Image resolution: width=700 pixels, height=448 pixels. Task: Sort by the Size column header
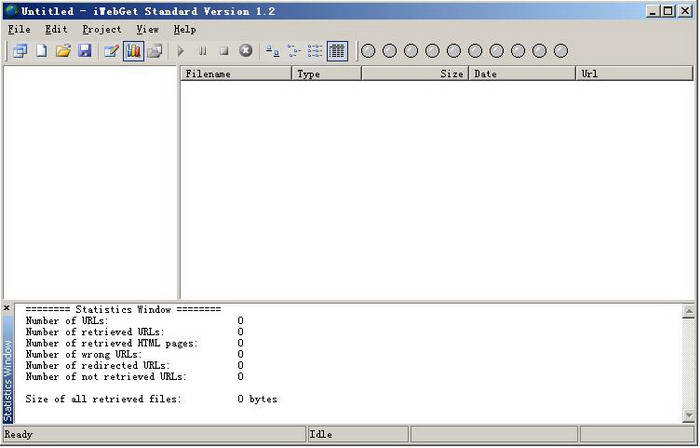(415, 74)
